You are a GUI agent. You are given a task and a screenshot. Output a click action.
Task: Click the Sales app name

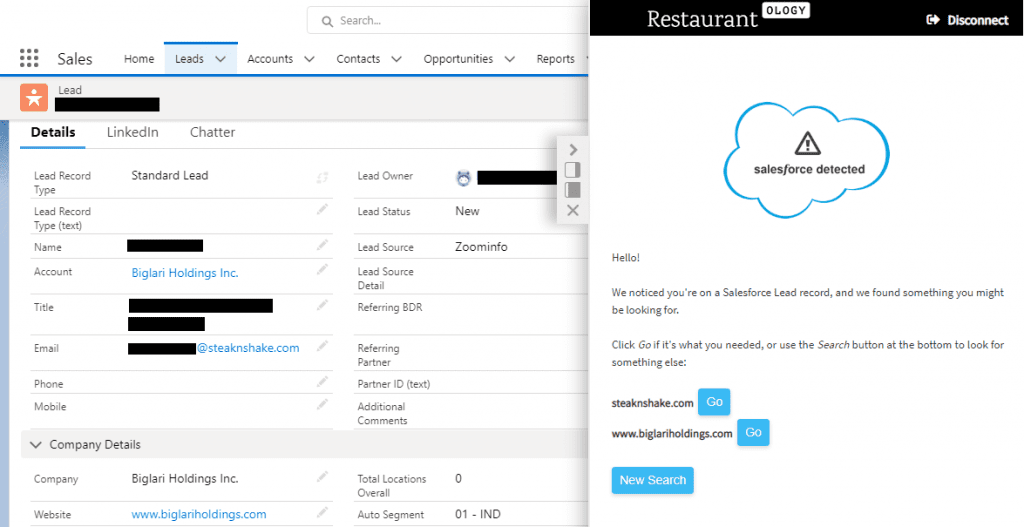74,59
